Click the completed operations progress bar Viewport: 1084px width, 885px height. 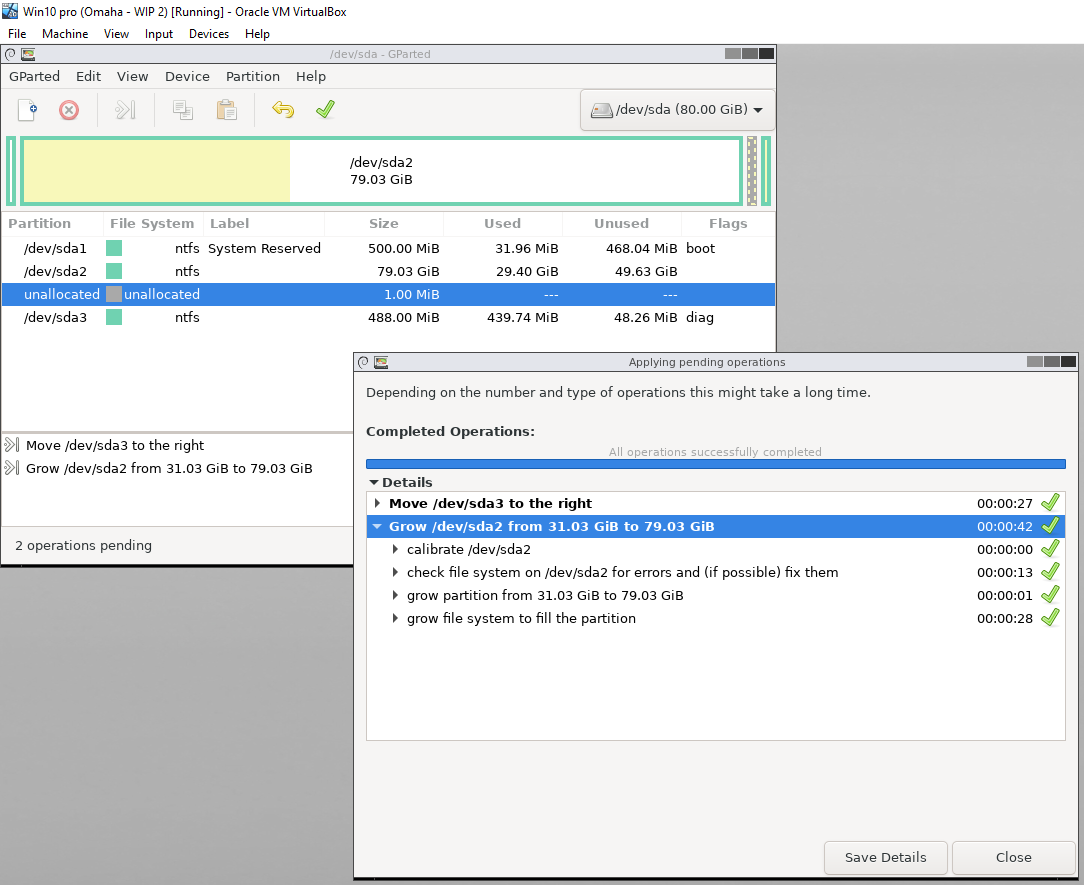coord(715,463)
